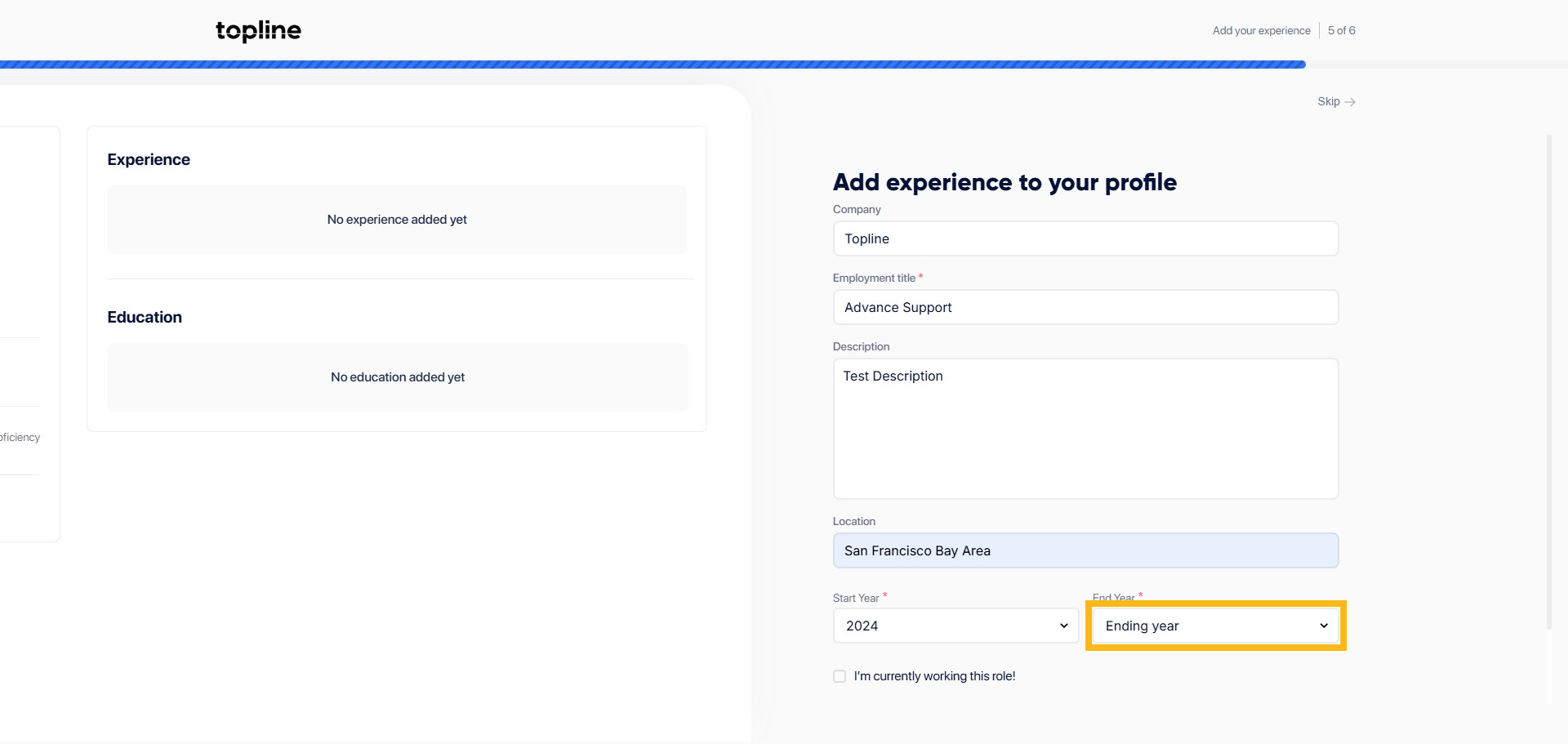The height and width of the screenshot is (744, 1568).
Task: Click the chevron in the Ending year field
Action: (1323, 626)
